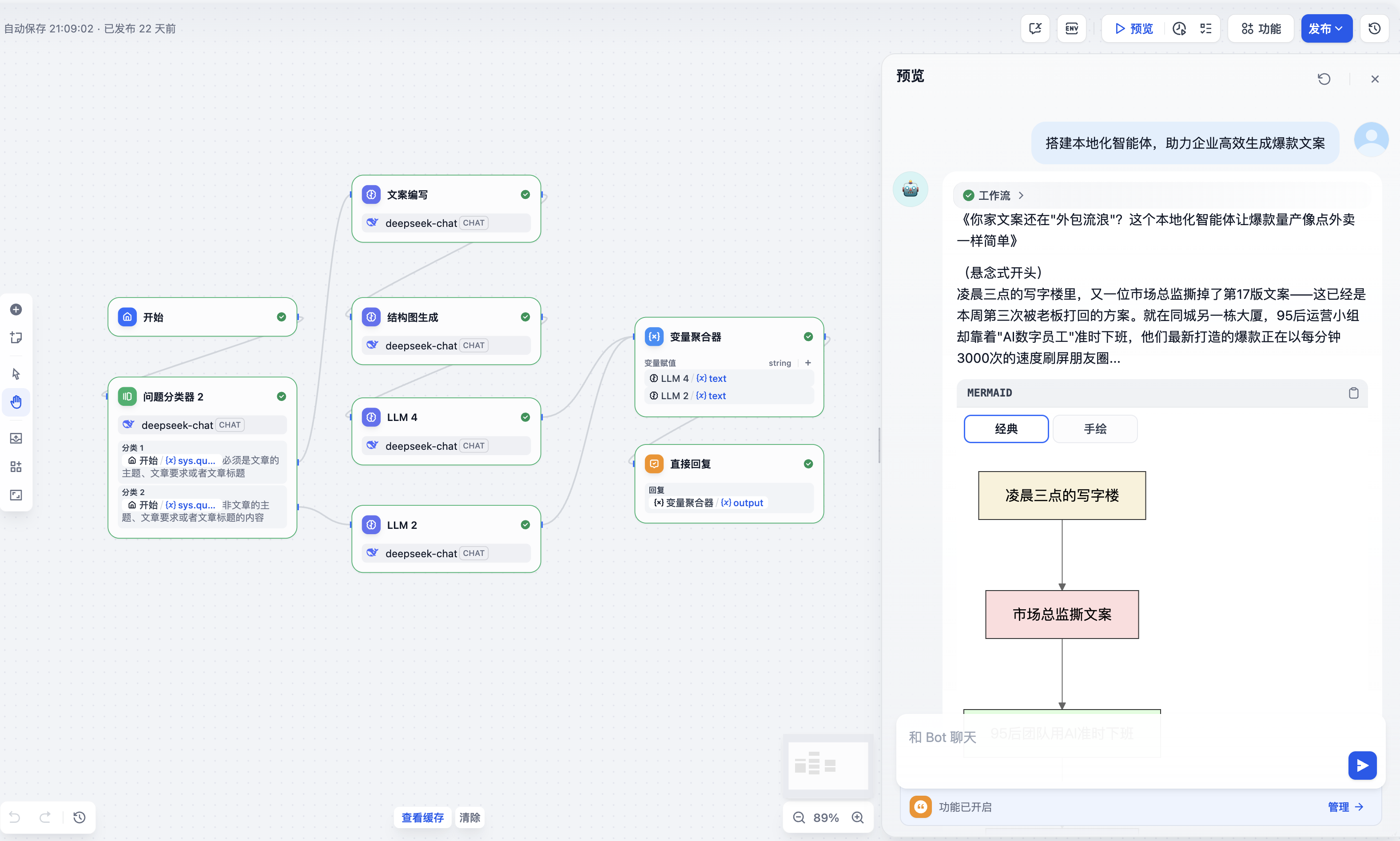Click the 功能已开启 feature icon
This screenshot has width=1400, height=841.
(x=920, y=806)
